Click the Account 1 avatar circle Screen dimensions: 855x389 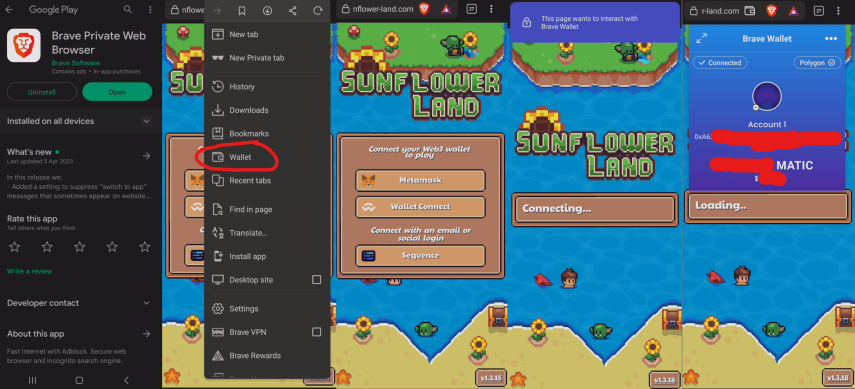click(x=767, y=97)
